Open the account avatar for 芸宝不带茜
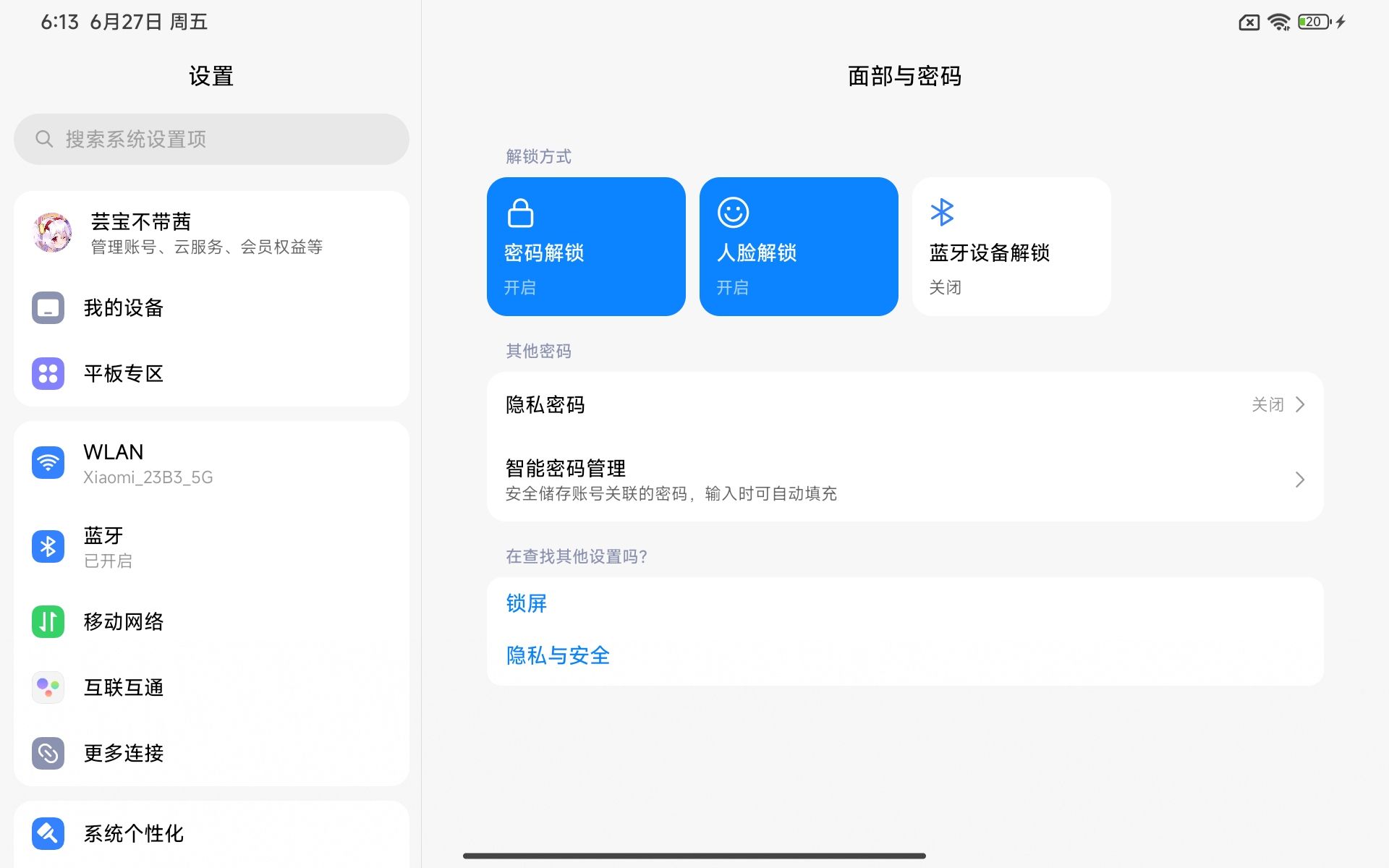 coord(52,233)
